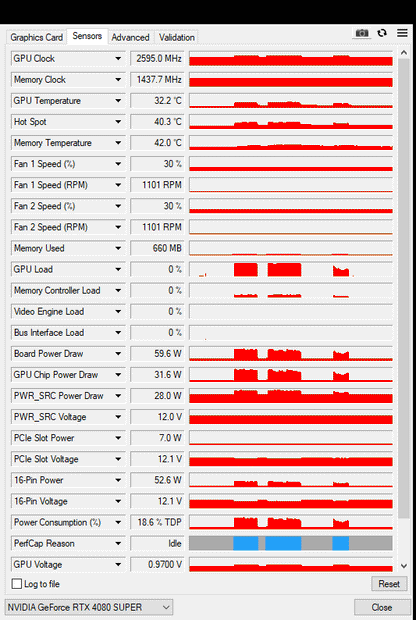This screenshot has height=620, width=416.
Task: Expand PerfCap Reason dropdown arrow
Action: 118,543
